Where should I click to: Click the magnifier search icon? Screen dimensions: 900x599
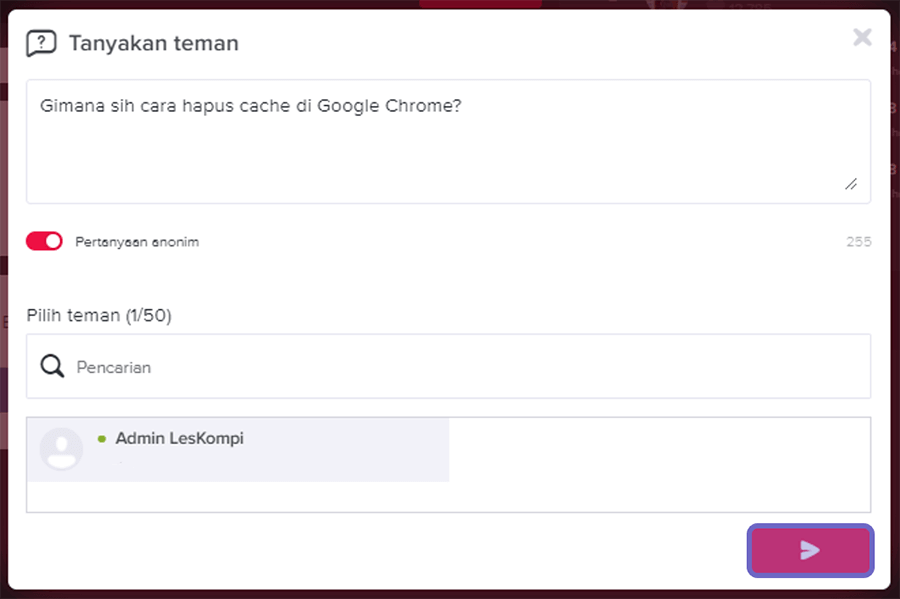click(52, 366)
